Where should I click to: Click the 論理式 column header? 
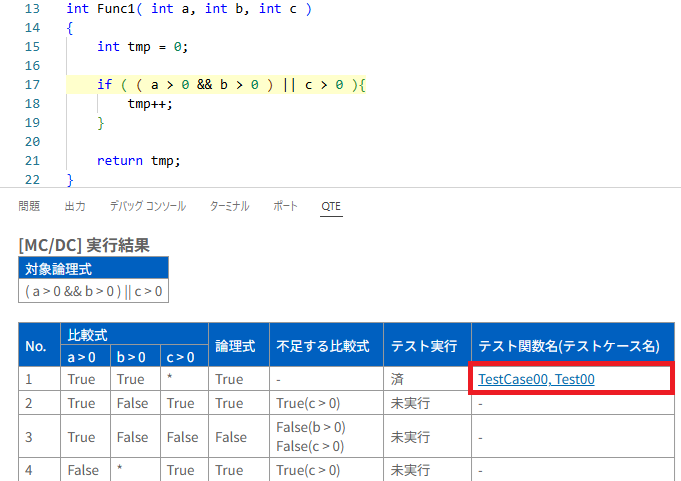point(239,346)
